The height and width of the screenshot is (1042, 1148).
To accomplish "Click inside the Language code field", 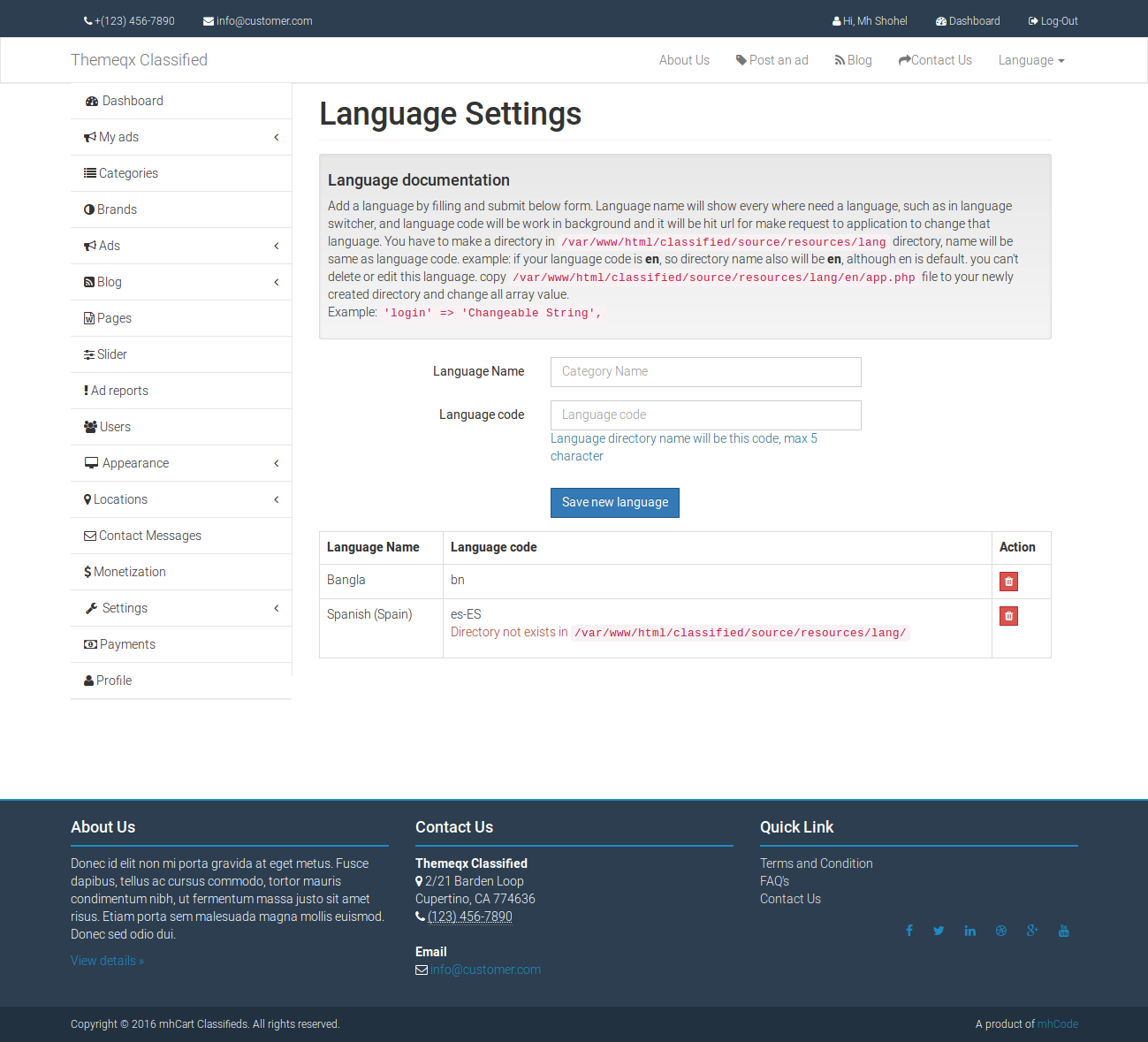I will 704,415.
